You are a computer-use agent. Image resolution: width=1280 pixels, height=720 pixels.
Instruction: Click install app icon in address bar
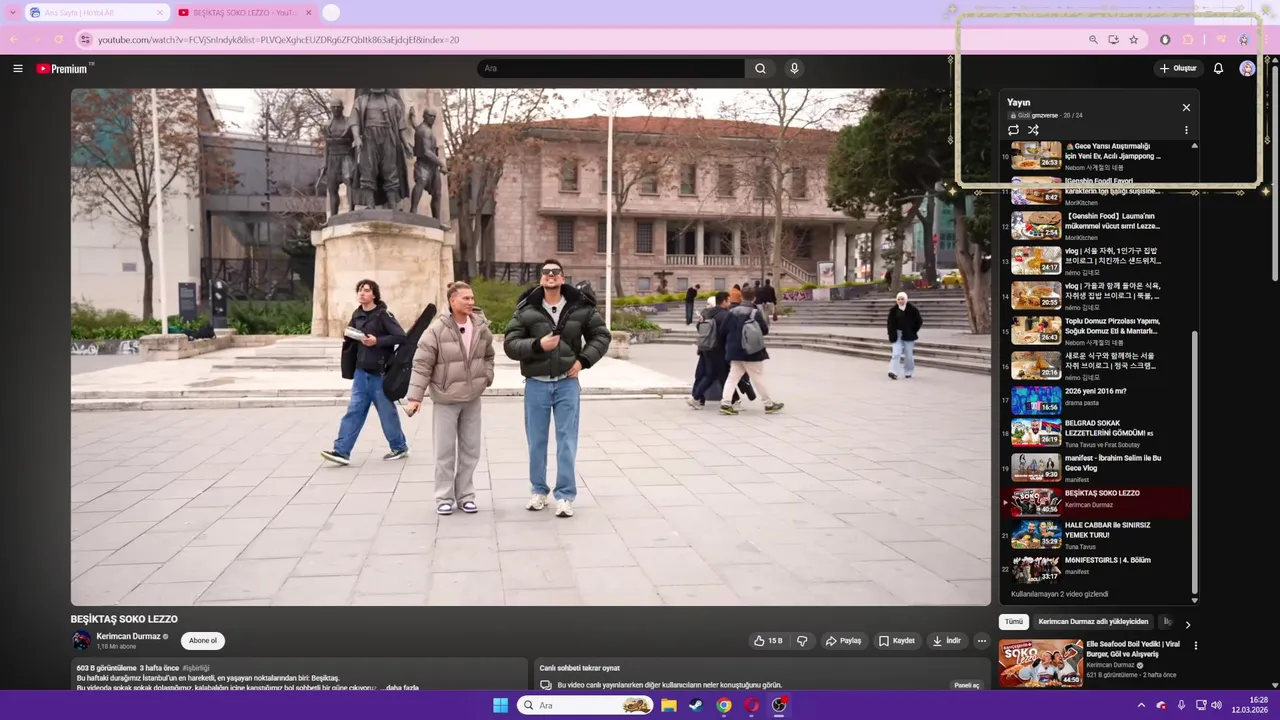click(x=1113, y=39)
